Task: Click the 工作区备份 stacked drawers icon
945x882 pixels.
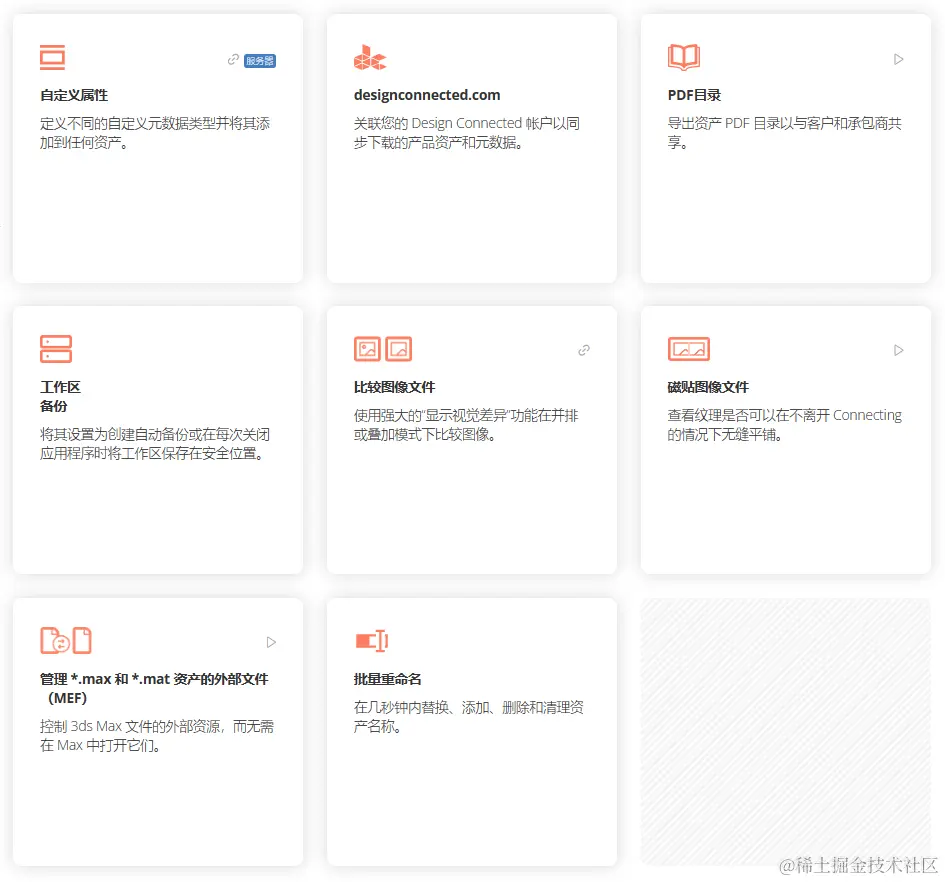Action: point(56,348)
